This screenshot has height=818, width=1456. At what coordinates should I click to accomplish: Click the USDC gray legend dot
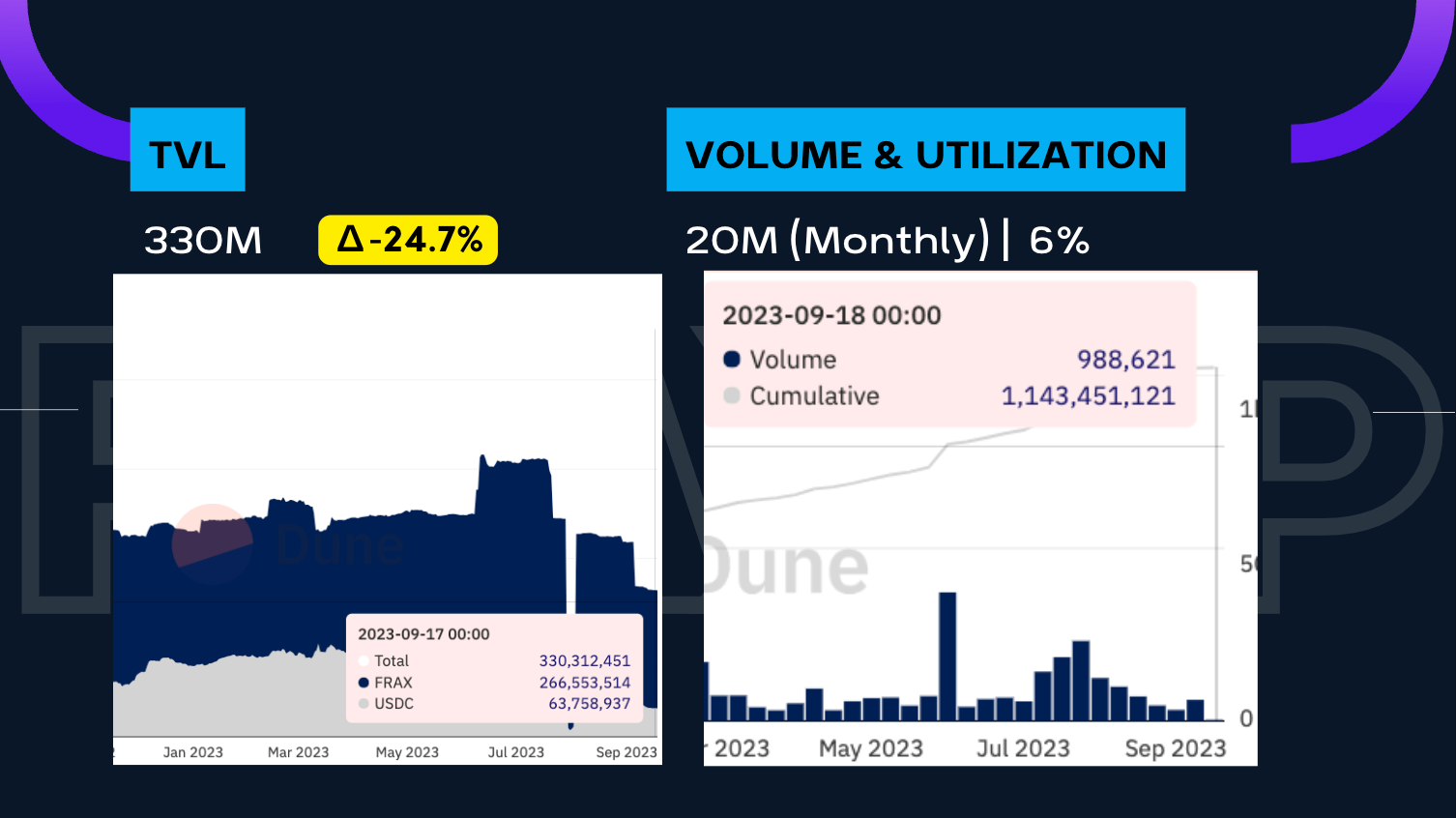point(364,704)
